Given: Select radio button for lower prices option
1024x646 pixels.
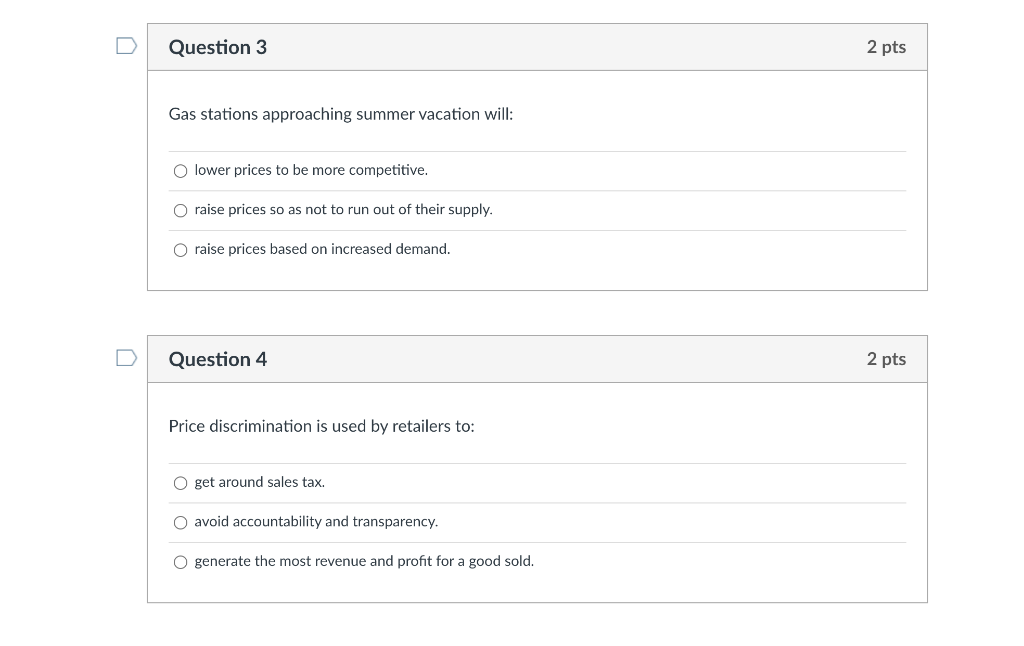Looking at the screenshot, I should pyautogui.click(x=180, y=171).
